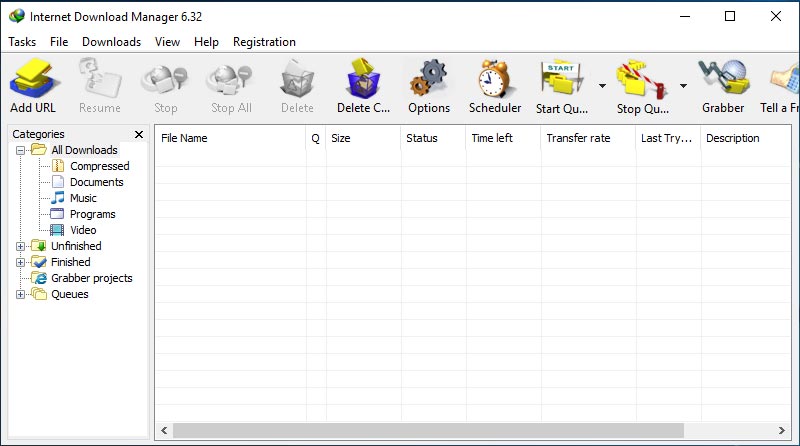Sort by the File Name column header
800x446 pixels.
pos(230,138)
